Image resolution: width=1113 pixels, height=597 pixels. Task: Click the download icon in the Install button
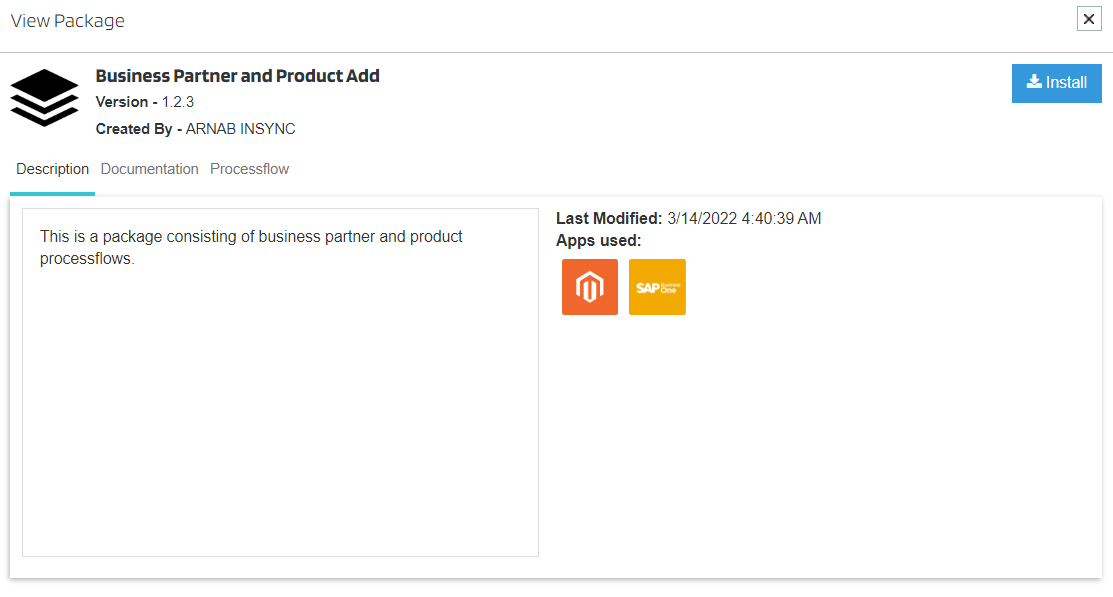[1034, 82]
